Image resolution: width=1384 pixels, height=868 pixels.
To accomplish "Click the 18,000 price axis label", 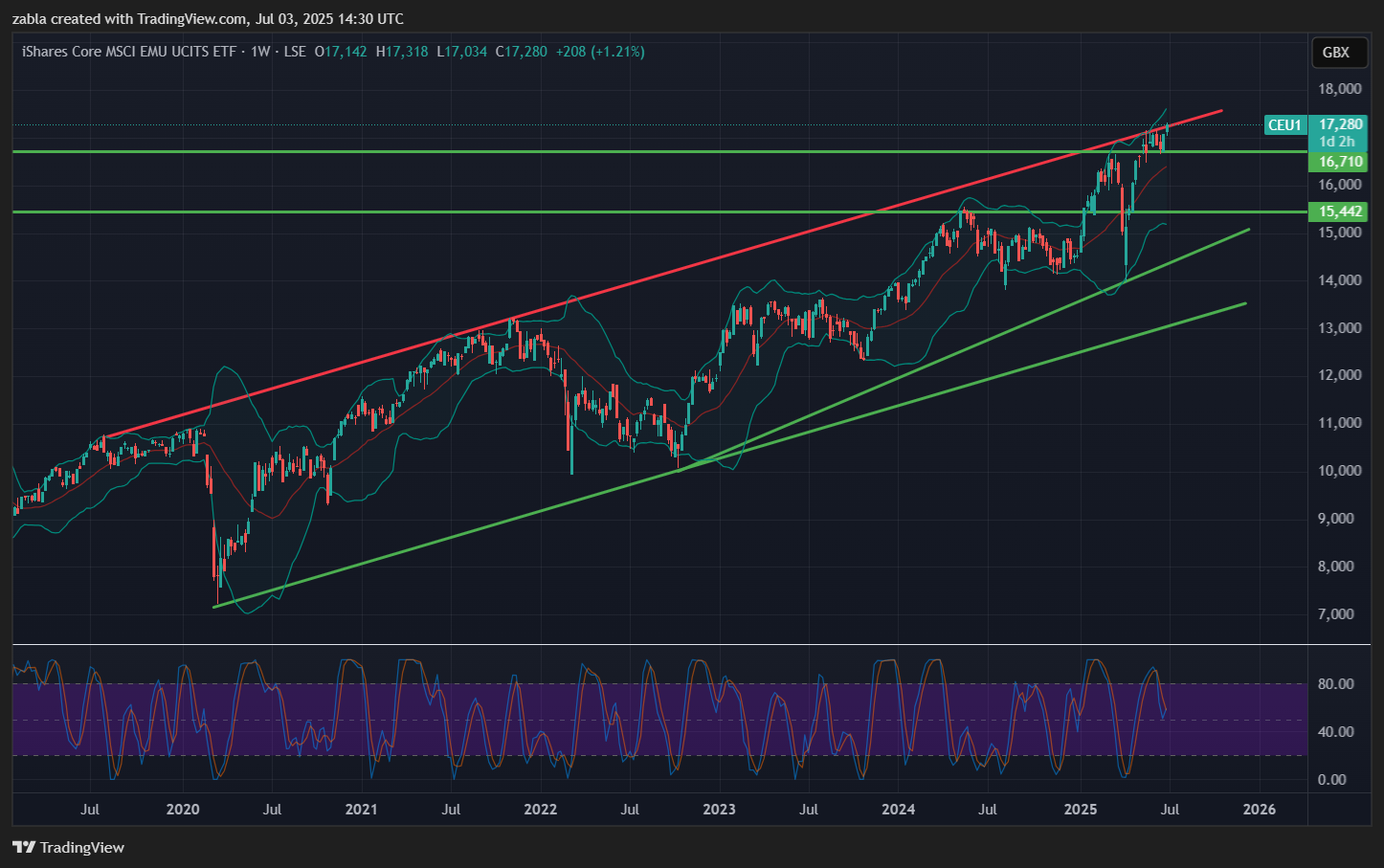I will coord(1339,89).
